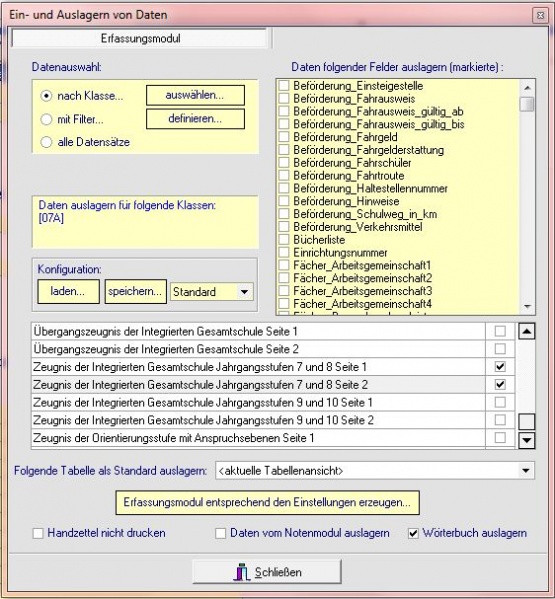Screen dimensions: 555x599
Task: Check the Beförderung_Fahrausweis_gültig_bis checkbox
Action: point(284,124)
